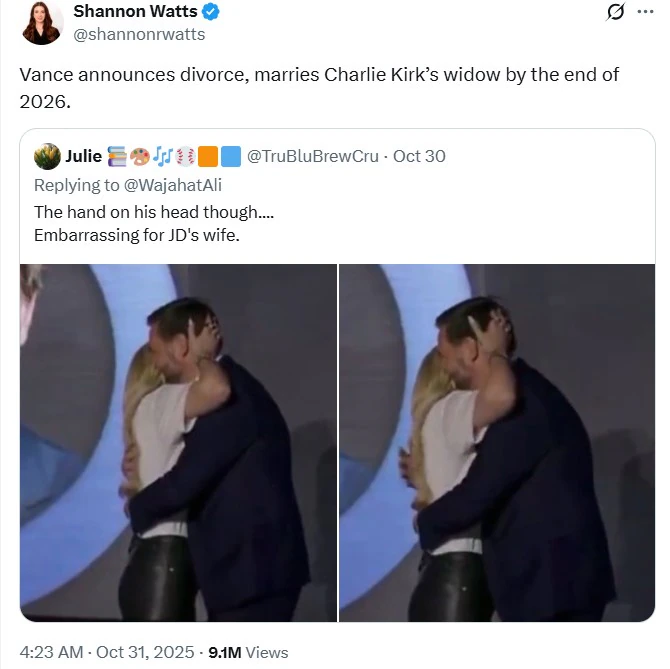
Task: Open the left photo in quoted post
Action: pos(178,442)
